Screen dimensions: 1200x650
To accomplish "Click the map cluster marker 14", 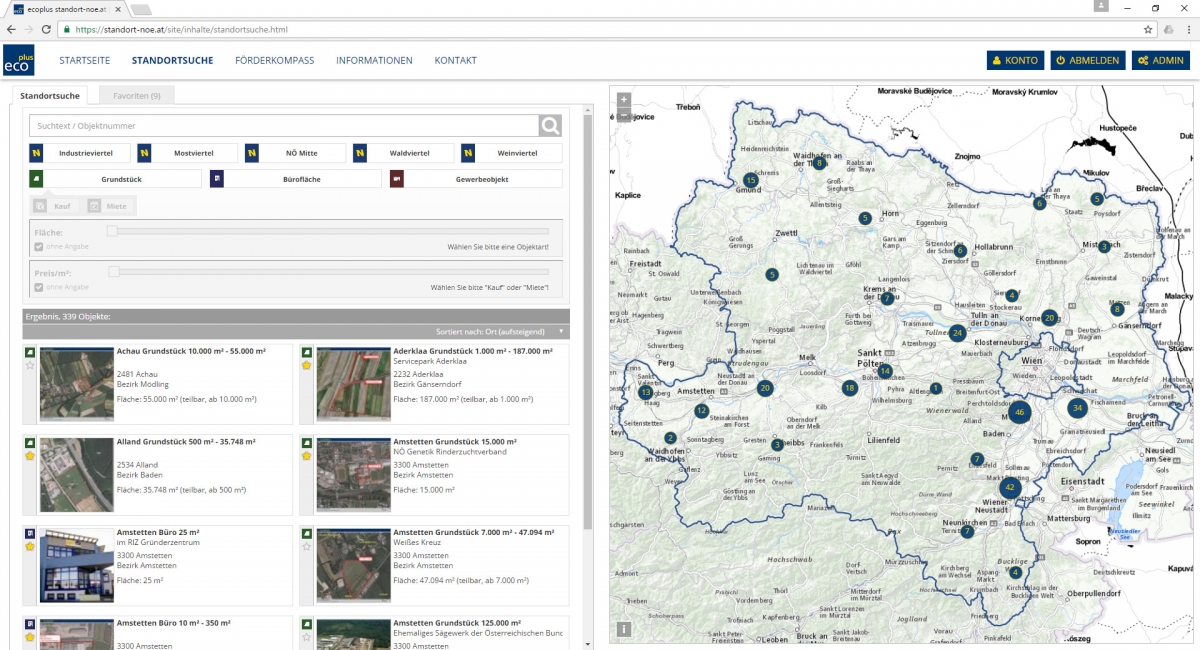I will click(885, 371).
